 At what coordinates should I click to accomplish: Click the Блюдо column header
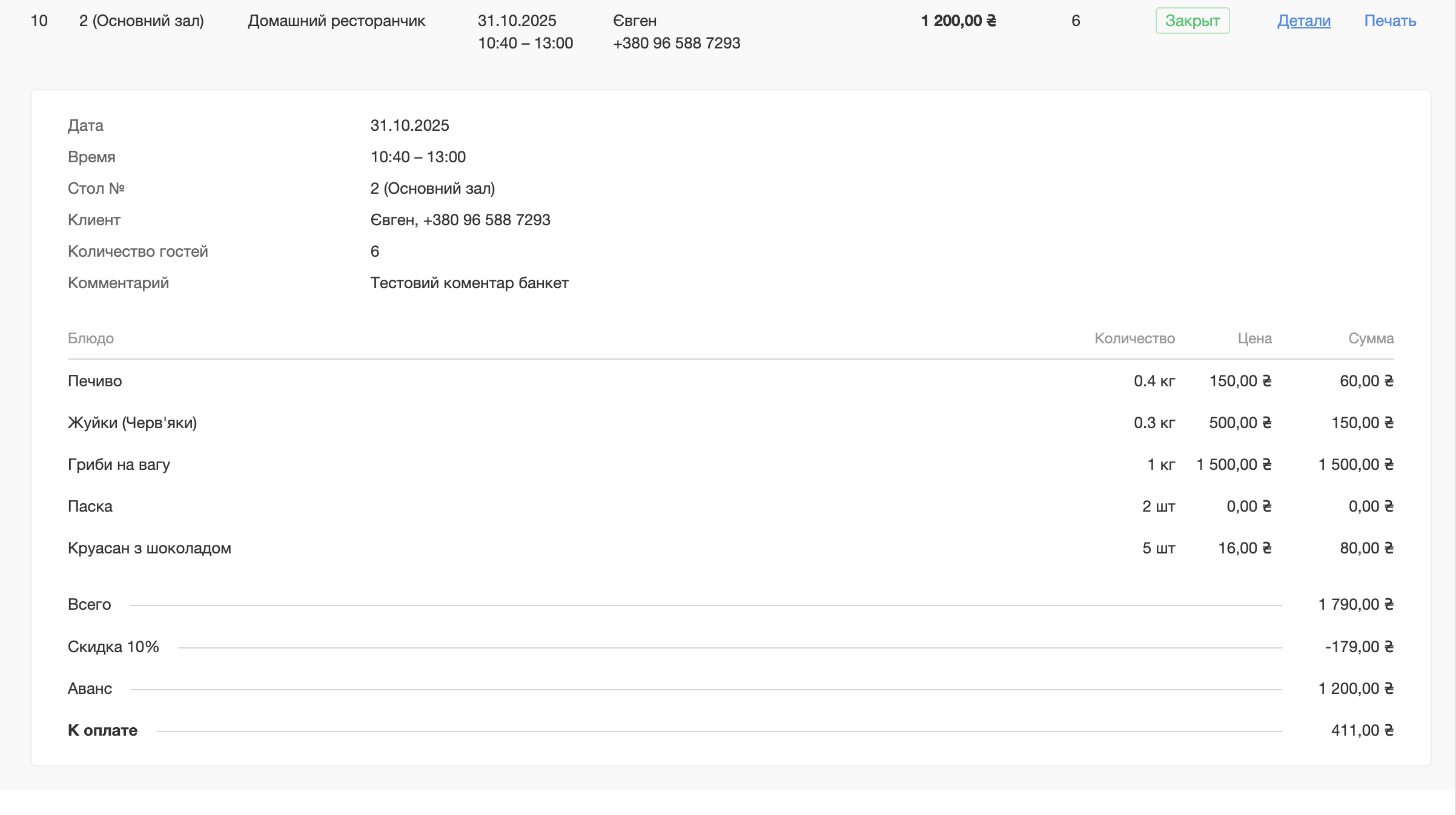coord(91,338)
